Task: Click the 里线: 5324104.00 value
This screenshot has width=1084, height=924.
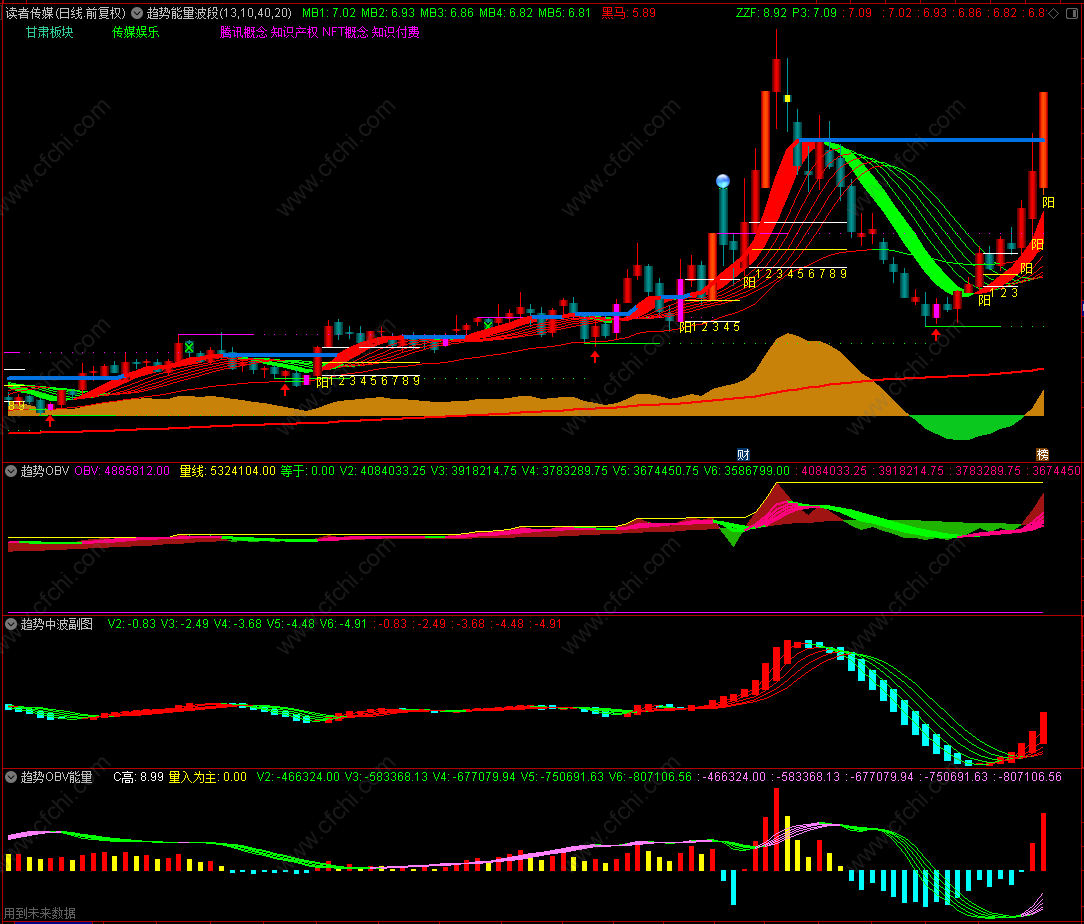Action: (x=227, y=471)
